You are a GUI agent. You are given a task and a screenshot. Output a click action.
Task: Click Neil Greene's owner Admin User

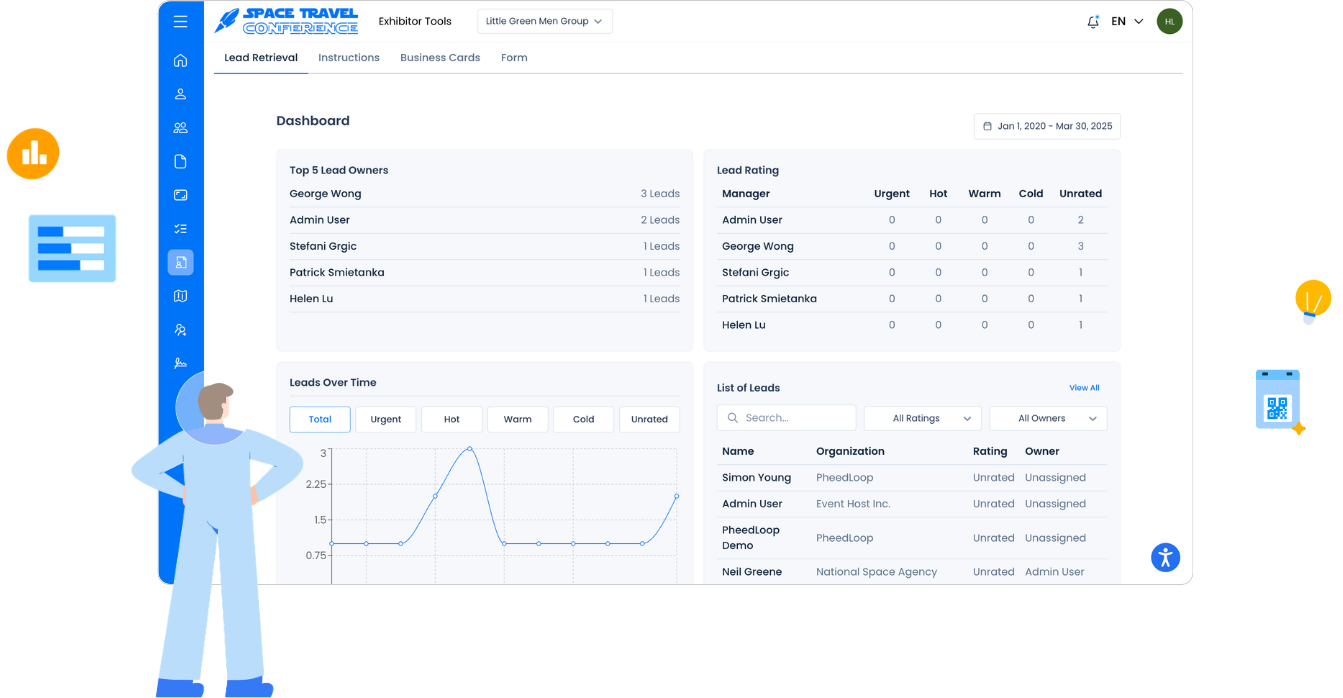coord(1055,572)
